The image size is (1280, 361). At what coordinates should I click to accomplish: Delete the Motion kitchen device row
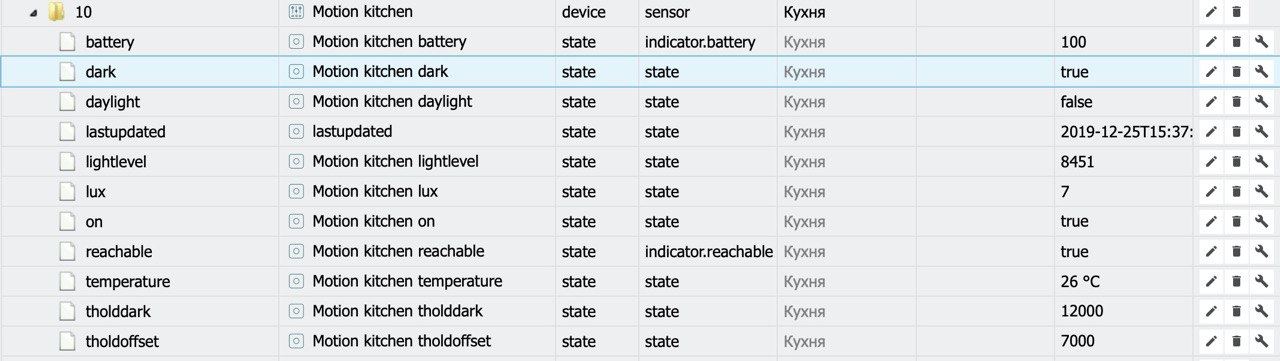pyautogui.click(x=1236, y=12)
